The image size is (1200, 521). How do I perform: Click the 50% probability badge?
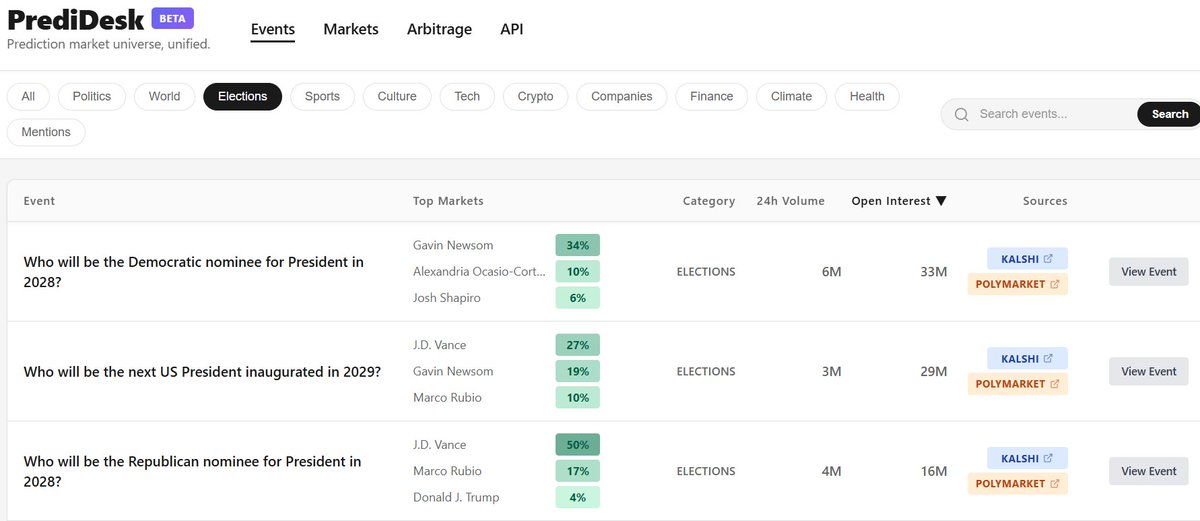click(x=578, y=445)
